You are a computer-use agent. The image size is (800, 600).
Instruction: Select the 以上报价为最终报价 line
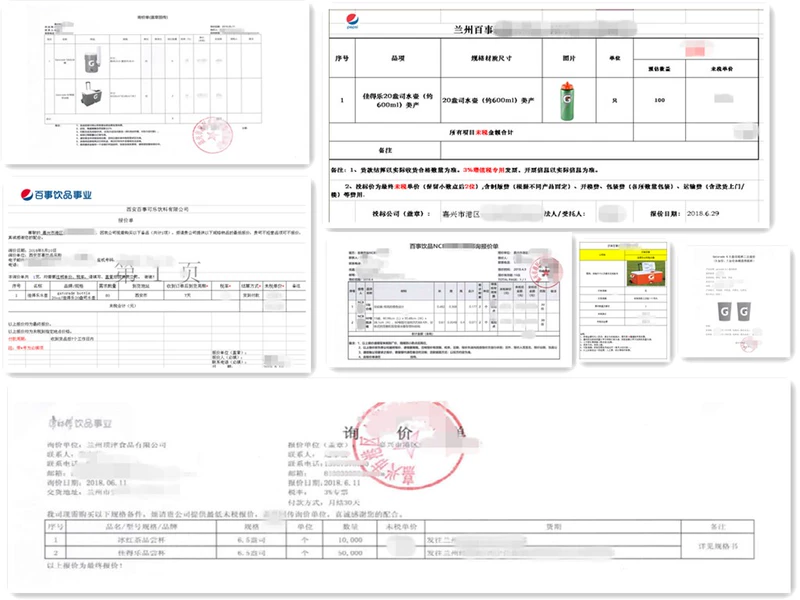[85, 566]
